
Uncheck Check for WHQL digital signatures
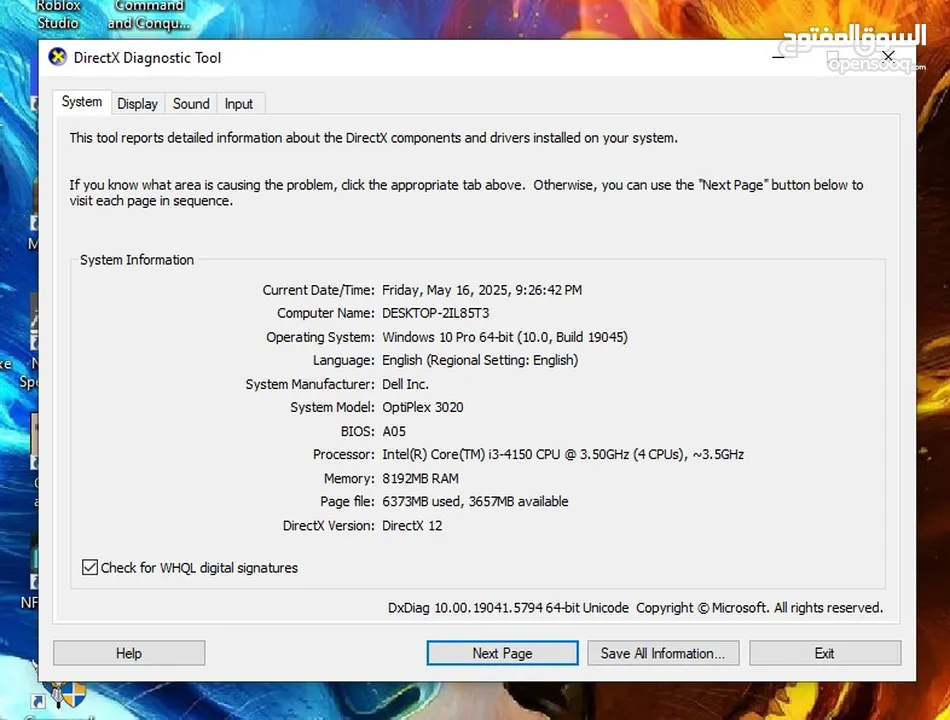(90, 567)
